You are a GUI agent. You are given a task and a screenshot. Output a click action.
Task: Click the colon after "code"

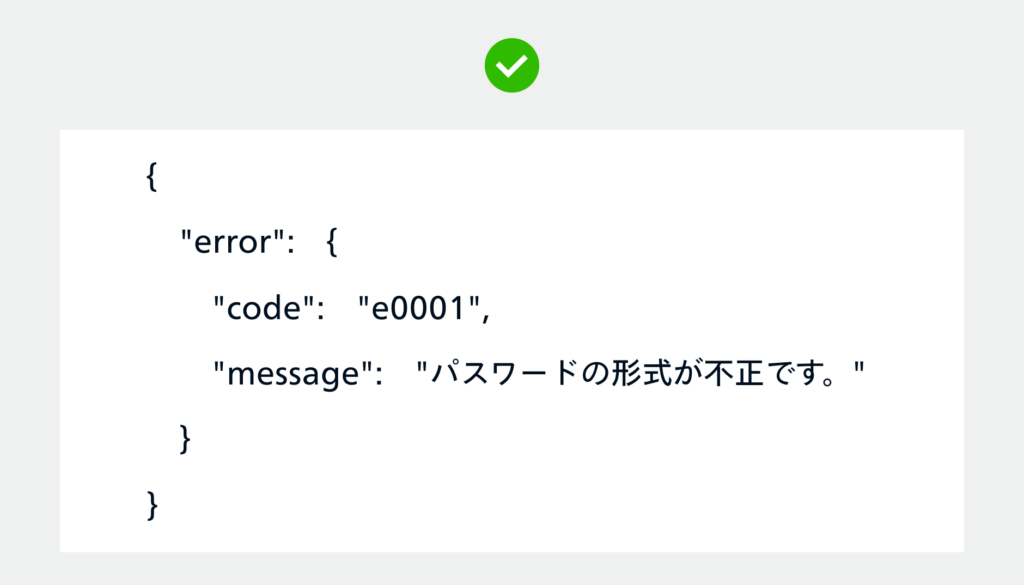323,310
